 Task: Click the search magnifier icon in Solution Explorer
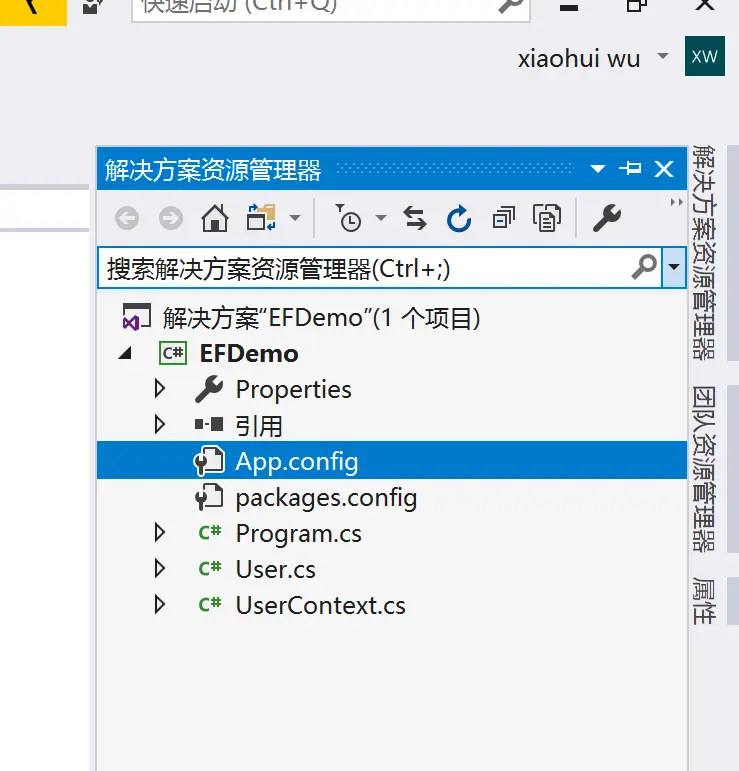coord(644,267)
